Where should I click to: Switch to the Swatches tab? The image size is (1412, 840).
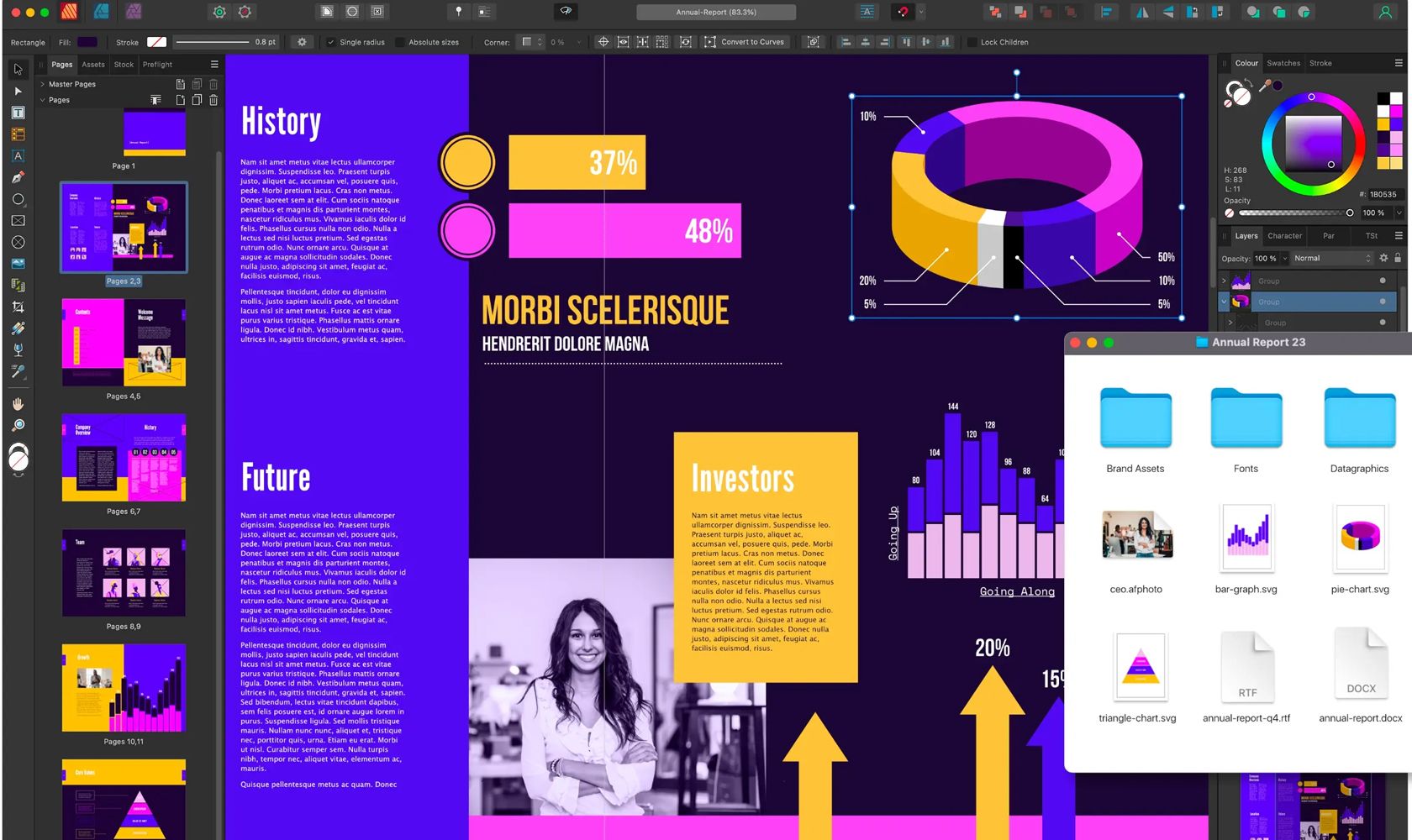click(1283, 63)
